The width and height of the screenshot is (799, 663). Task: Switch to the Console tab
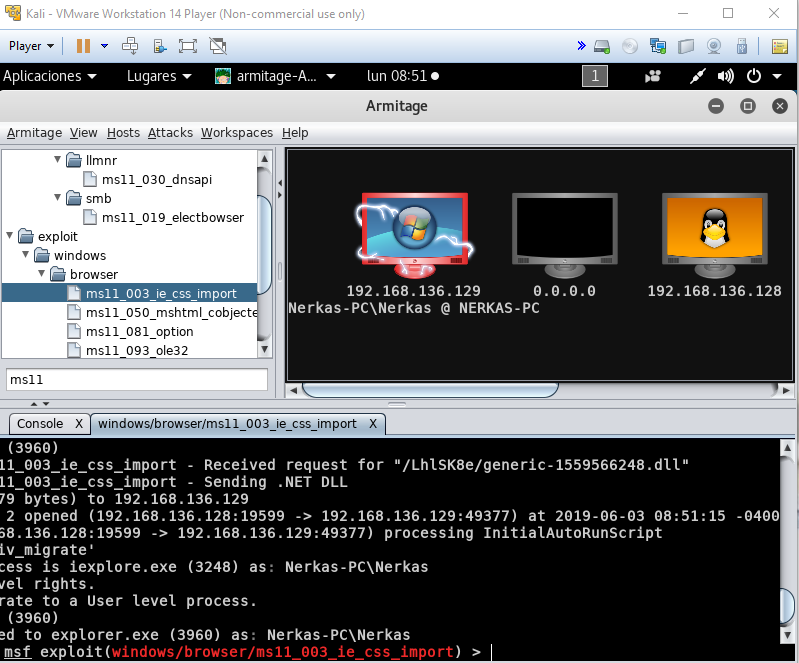(40, 423)
